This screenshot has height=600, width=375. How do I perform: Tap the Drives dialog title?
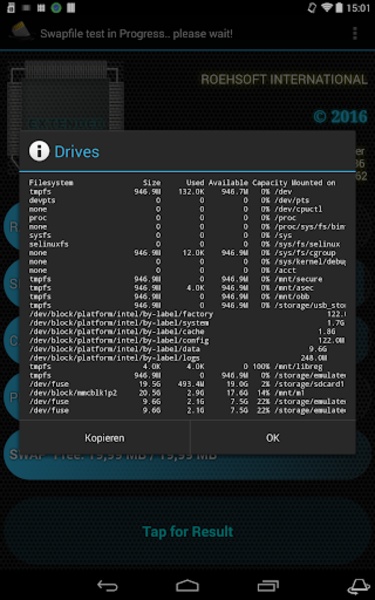point(77,152)
